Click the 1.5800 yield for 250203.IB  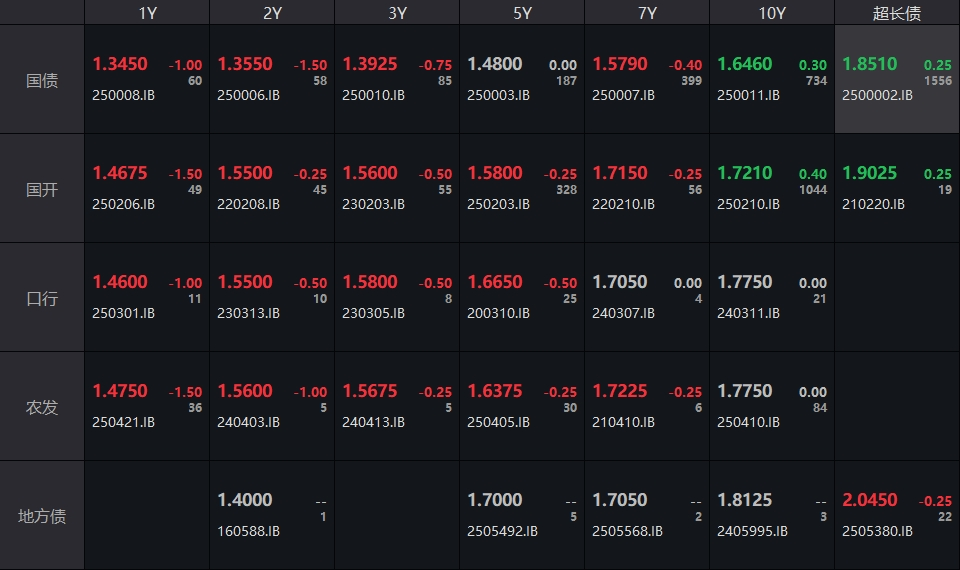pyautogui.click(x=495, y=173)
